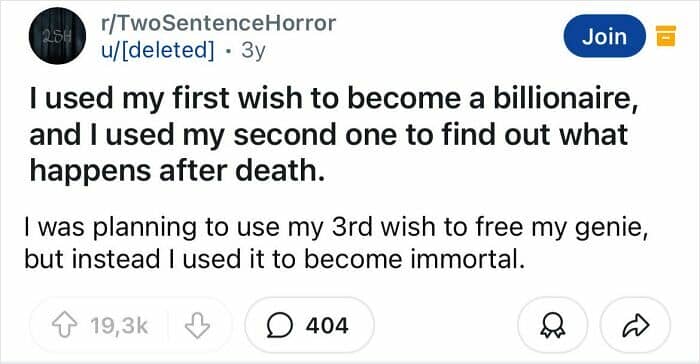This screenshot has width=700, height=364.
Task: Share the post with the arrow icon
Action: (635, 325)
